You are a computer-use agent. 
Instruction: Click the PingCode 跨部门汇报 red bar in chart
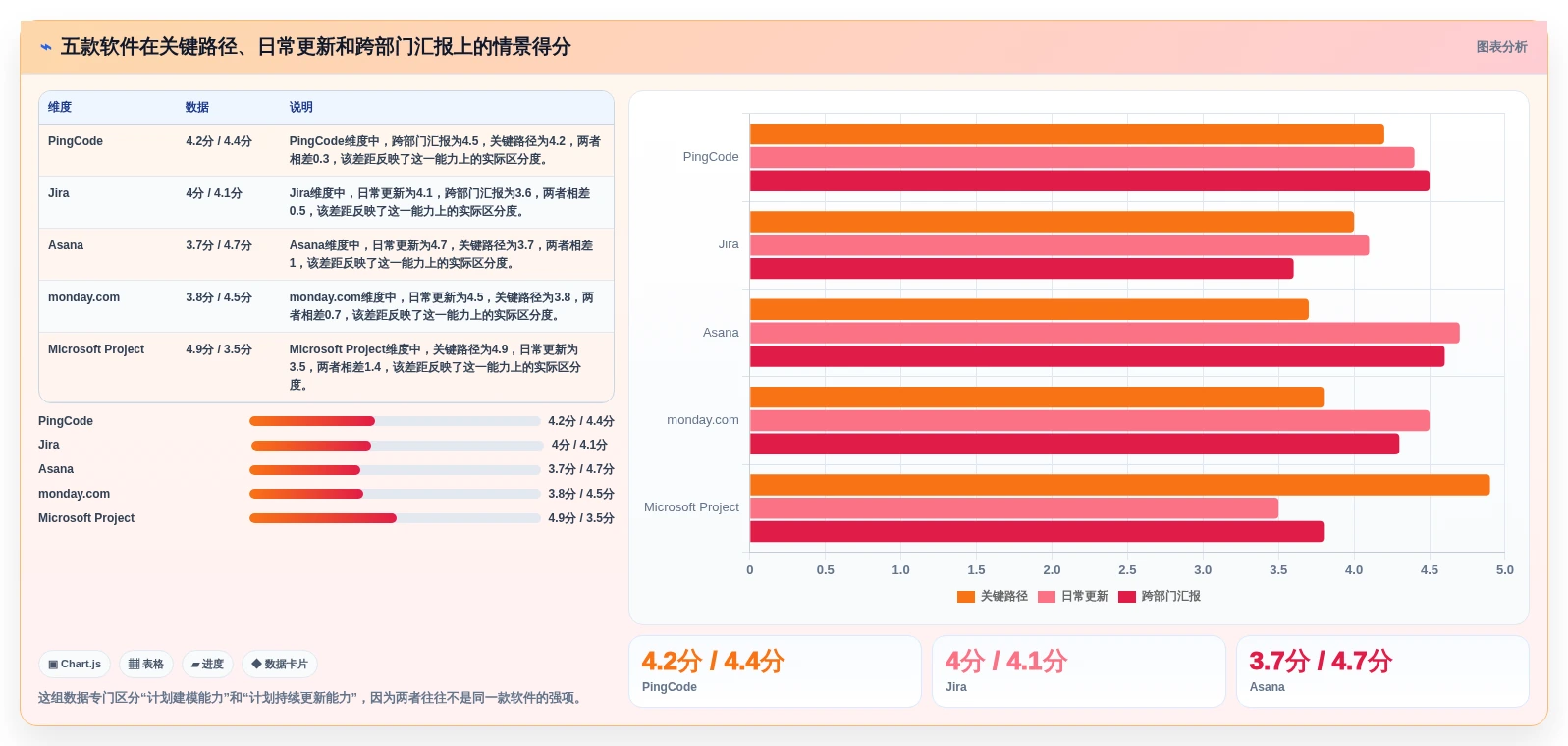(x=1090, y=181)
